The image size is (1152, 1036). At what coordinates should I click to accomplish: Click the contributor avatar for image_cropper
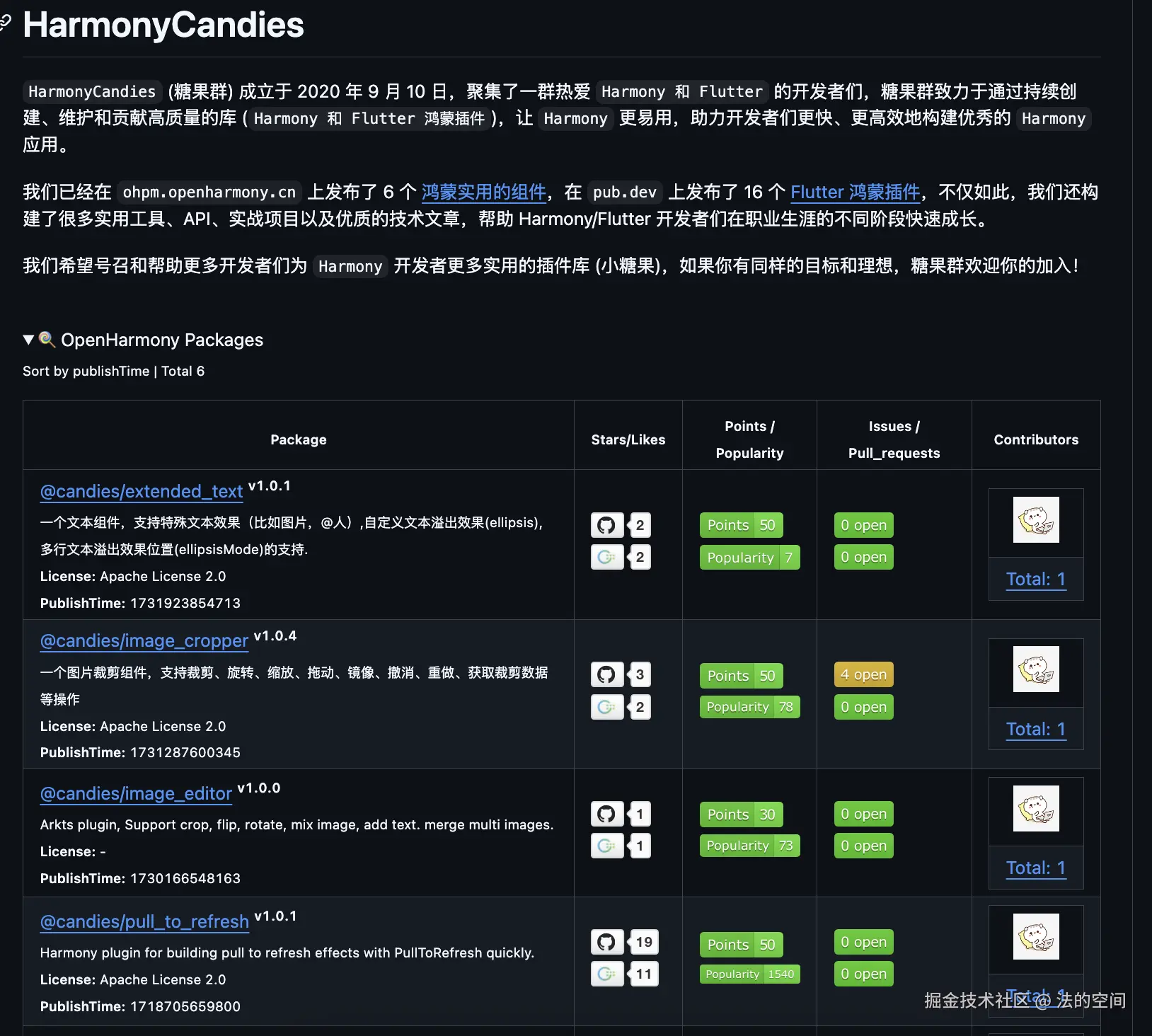[x=1035, y=672]
